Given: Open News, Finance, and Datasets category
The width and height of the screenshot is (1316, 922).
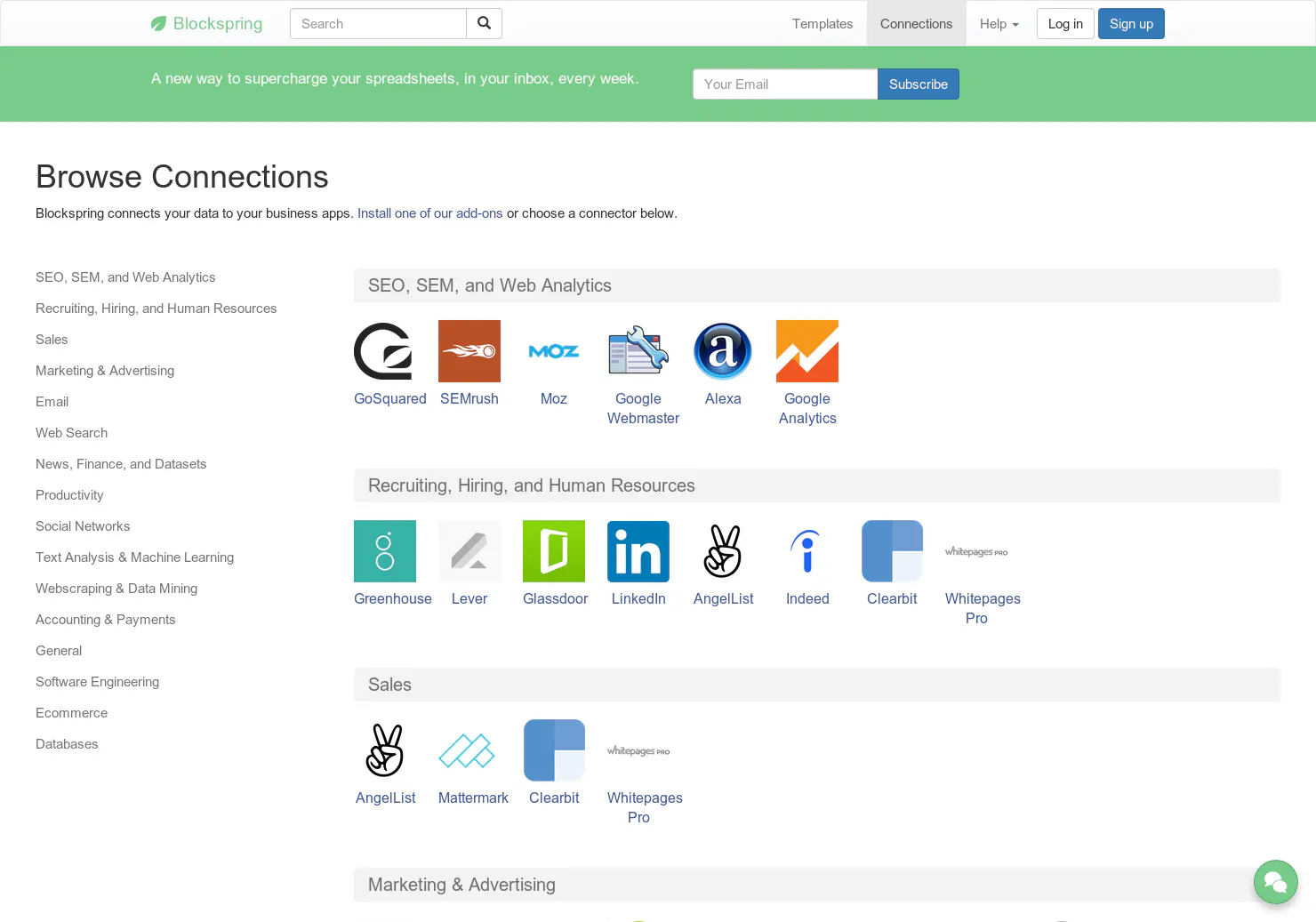Looking at the screenshot, I should (121, 464).
